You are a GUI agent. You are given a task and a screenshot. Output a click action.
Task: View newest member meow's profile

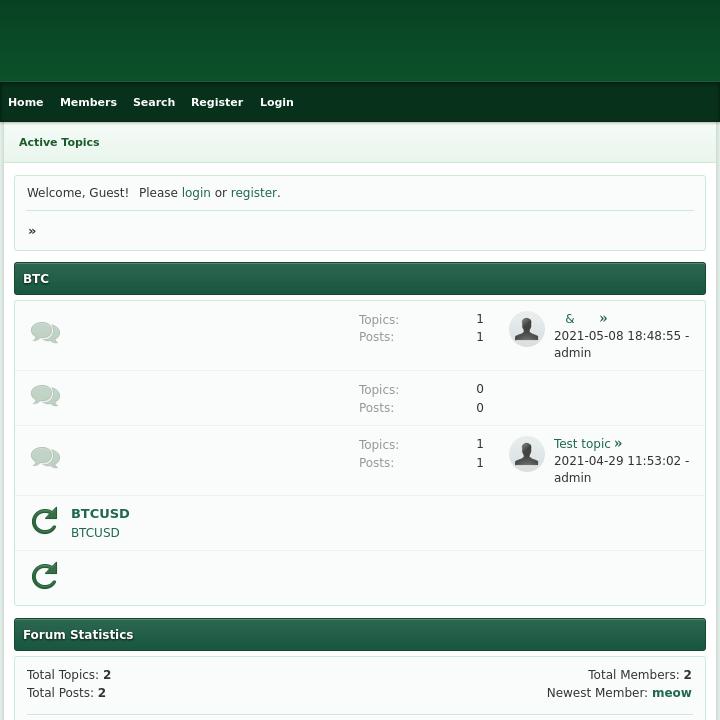pos(671,692)
